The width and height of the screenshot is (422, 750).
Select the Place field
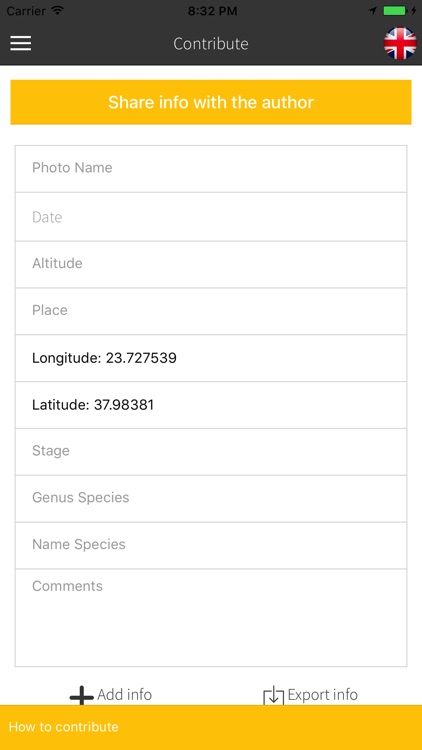(x=211, y=311)
